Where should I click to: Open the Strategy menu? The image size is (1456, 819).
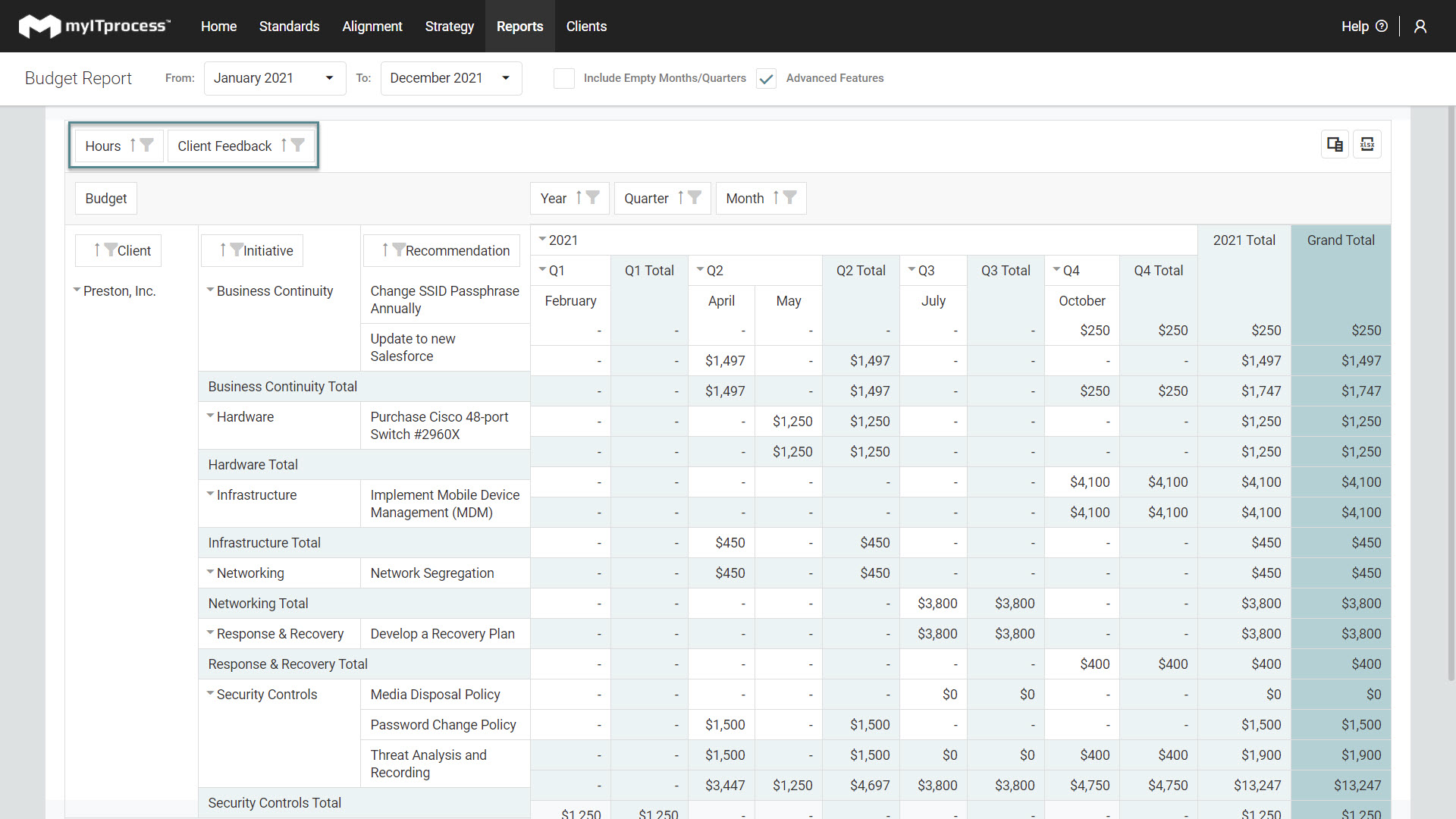coord(449,27)
